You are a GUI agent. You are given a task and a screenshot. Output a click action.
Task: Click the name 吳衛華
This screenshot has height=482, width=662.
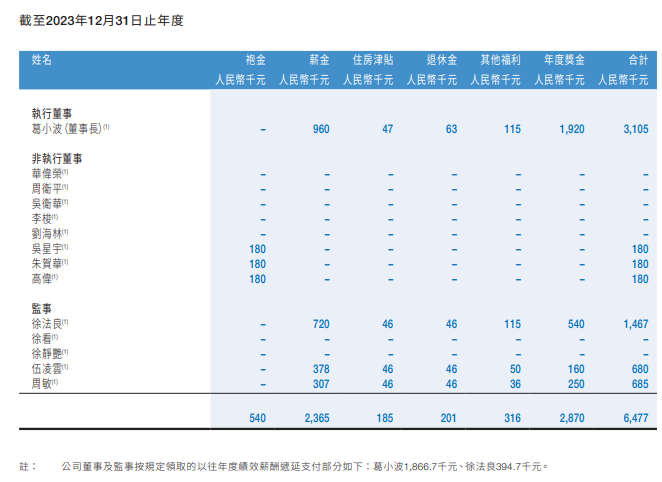pos(49,204)
